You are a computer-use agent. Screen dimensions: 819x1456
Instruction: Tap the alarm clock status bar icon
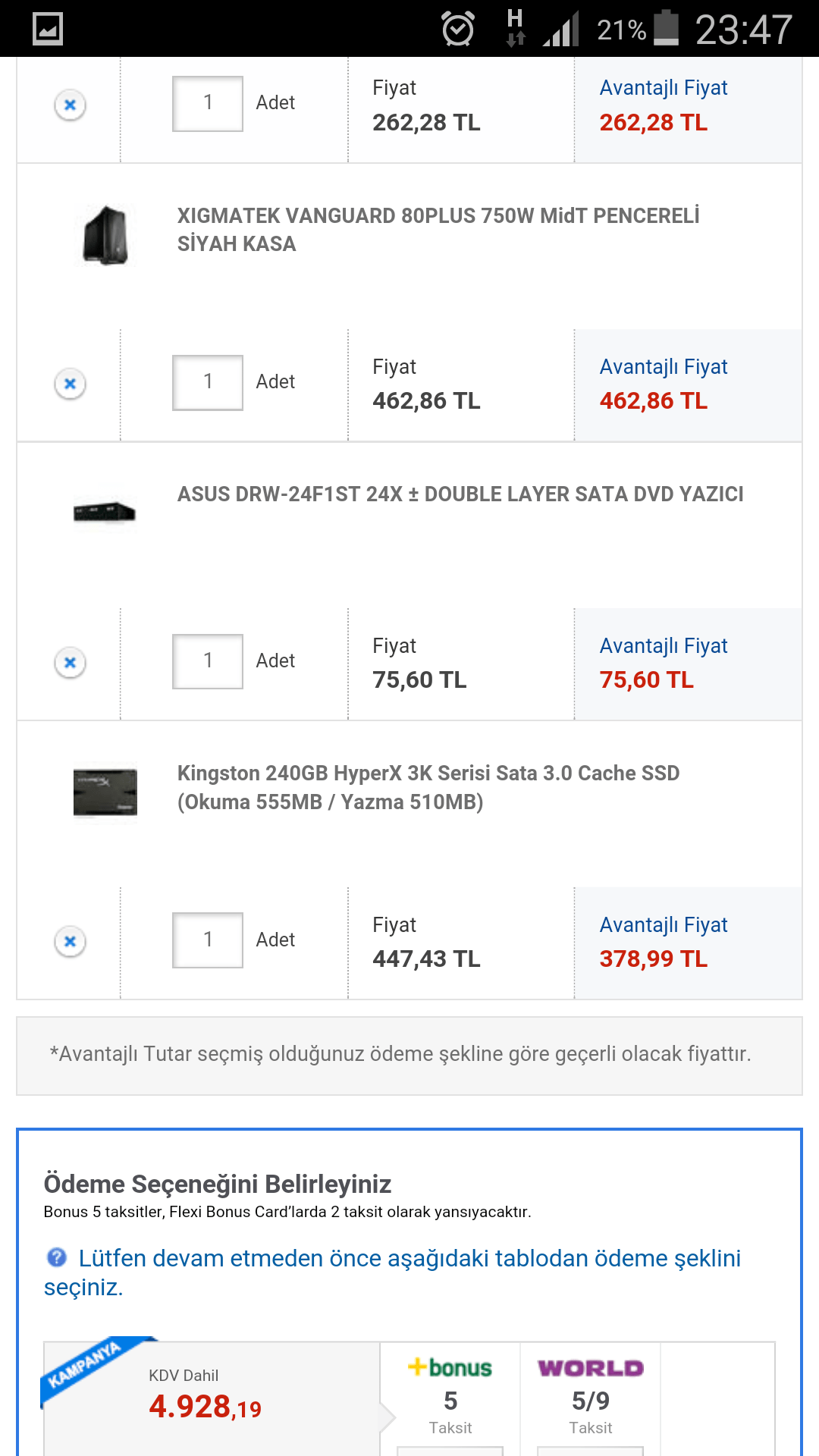[458, 30]
